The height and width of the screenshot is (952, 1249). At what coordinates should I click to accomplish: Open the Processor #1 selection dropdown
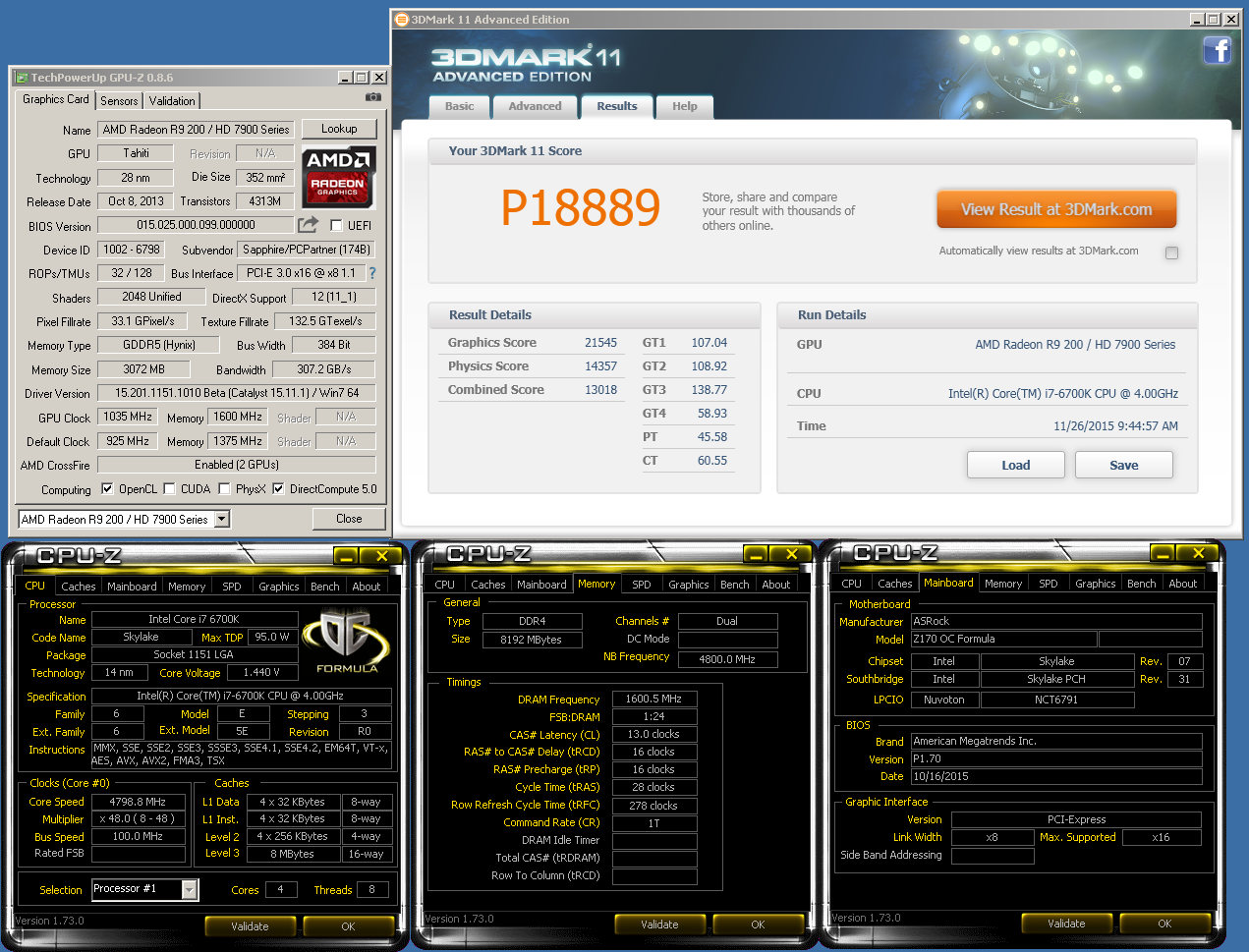coord(190,889)
